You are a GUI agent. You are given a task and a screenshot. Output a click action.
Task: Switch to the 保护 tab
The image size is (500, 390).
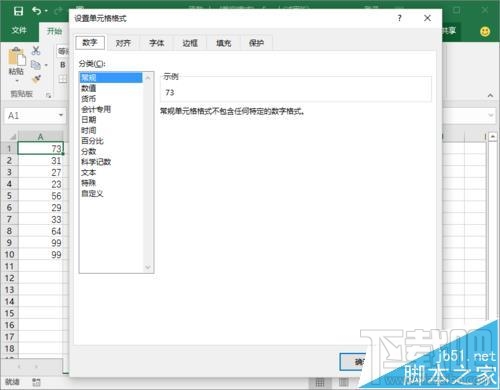pos(256,43)
